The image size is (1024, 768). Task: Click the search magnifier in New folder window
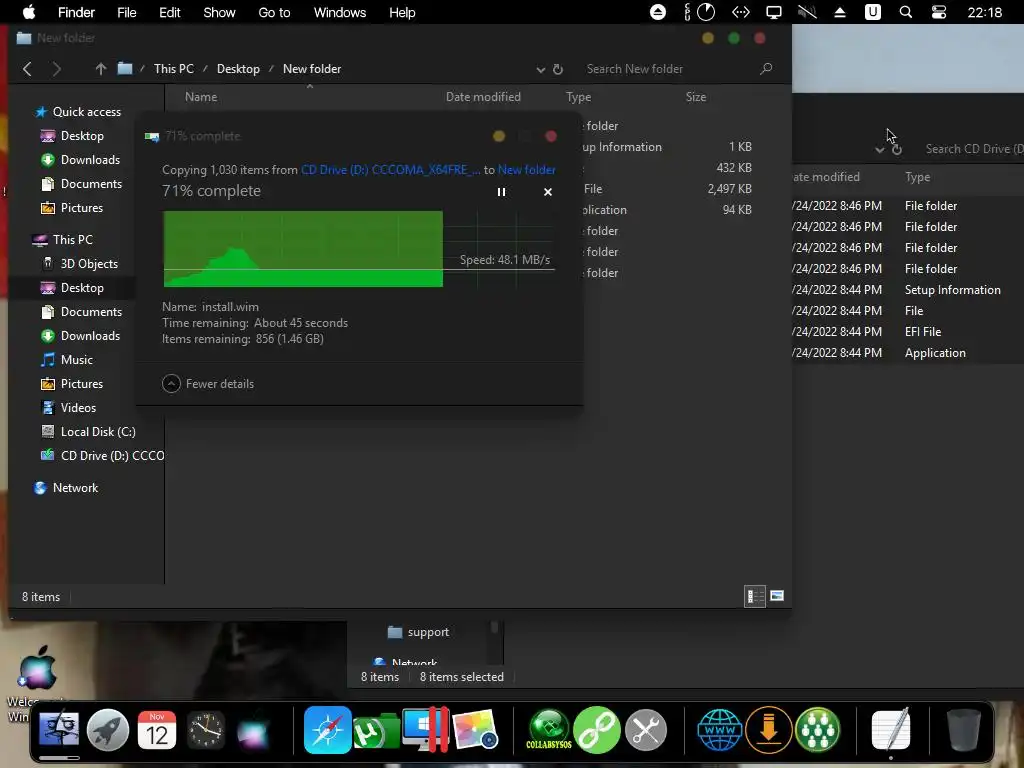[x=766, y=69]
